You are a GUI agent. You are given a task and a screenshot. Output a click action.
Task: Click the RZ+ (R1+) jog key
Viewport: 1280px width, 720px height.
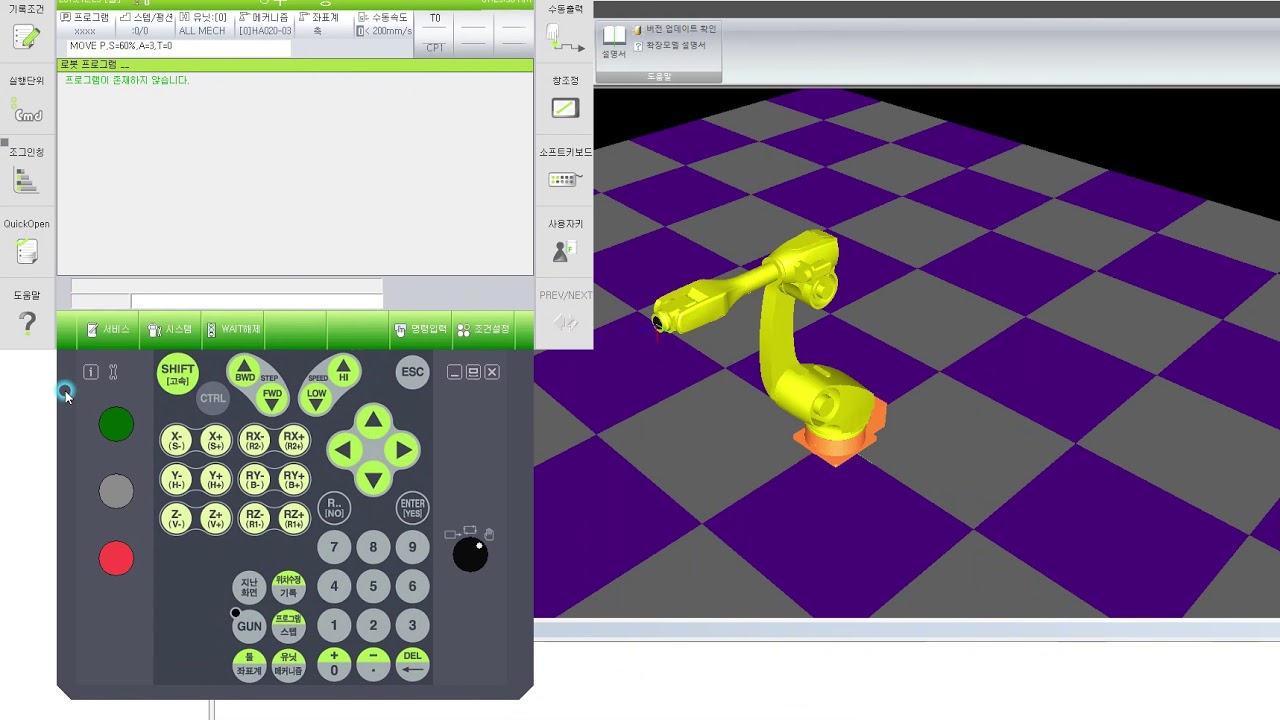click(x=293, y=519)
